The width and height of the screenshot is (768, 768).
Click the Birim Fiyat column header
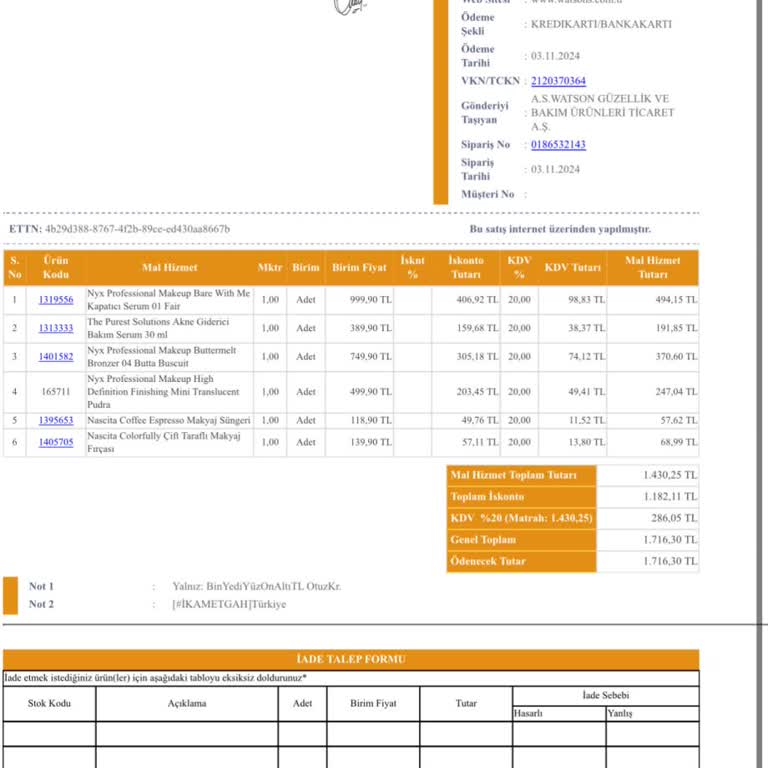tap(359, 267)
